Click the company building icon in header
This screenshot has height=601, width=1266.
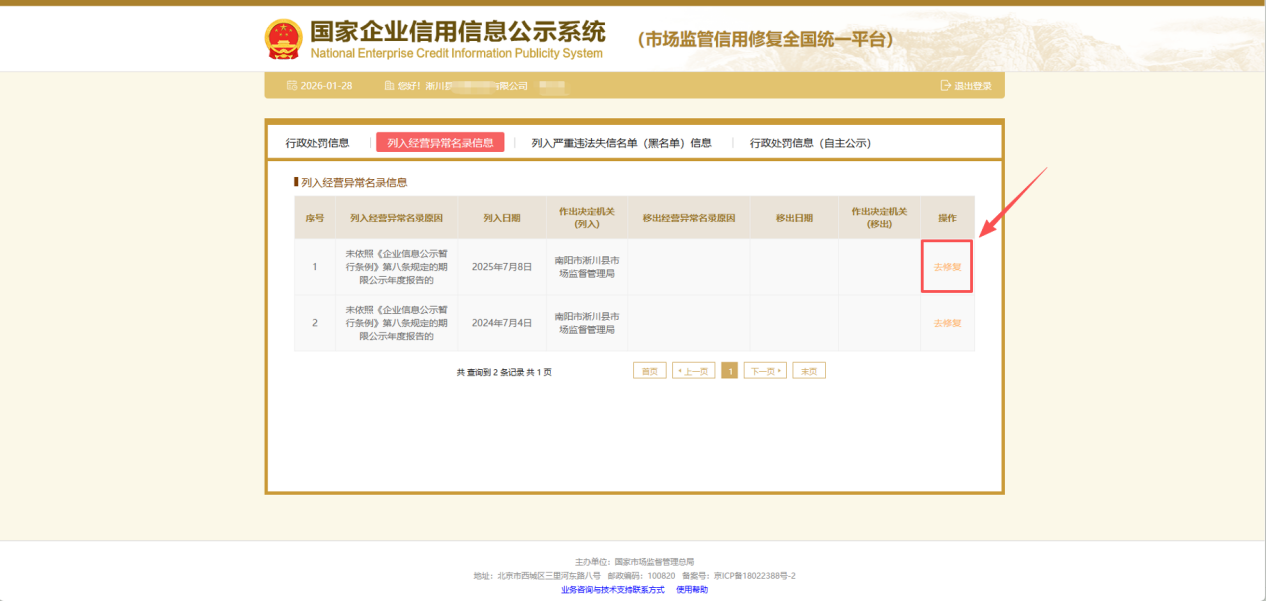click(389, 86)
